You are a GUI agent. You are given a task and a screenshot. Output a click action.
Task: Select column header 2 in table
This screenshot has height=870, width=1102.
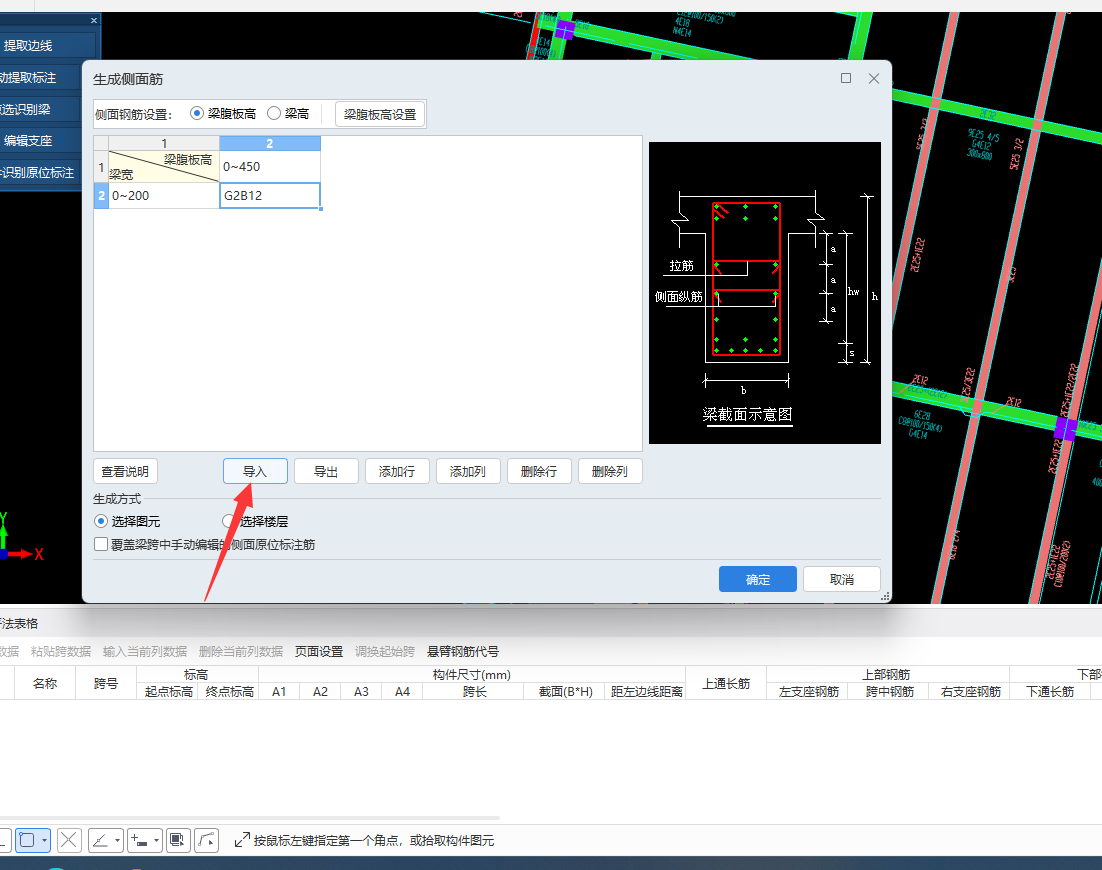(270, 143)
